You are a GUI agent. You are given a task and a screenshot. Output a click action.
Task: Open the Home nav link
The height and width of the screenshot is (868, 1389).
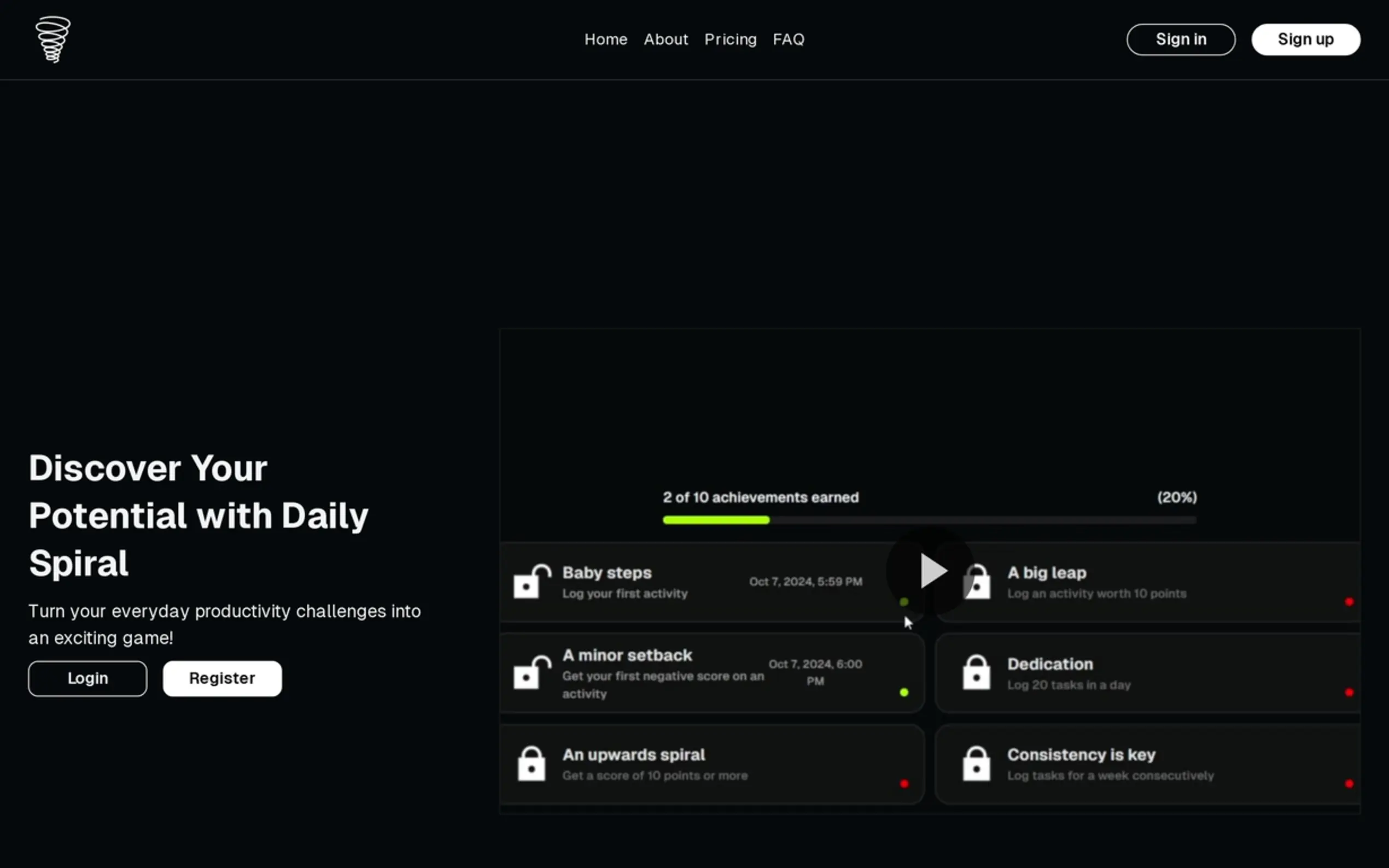pos(605,39)
